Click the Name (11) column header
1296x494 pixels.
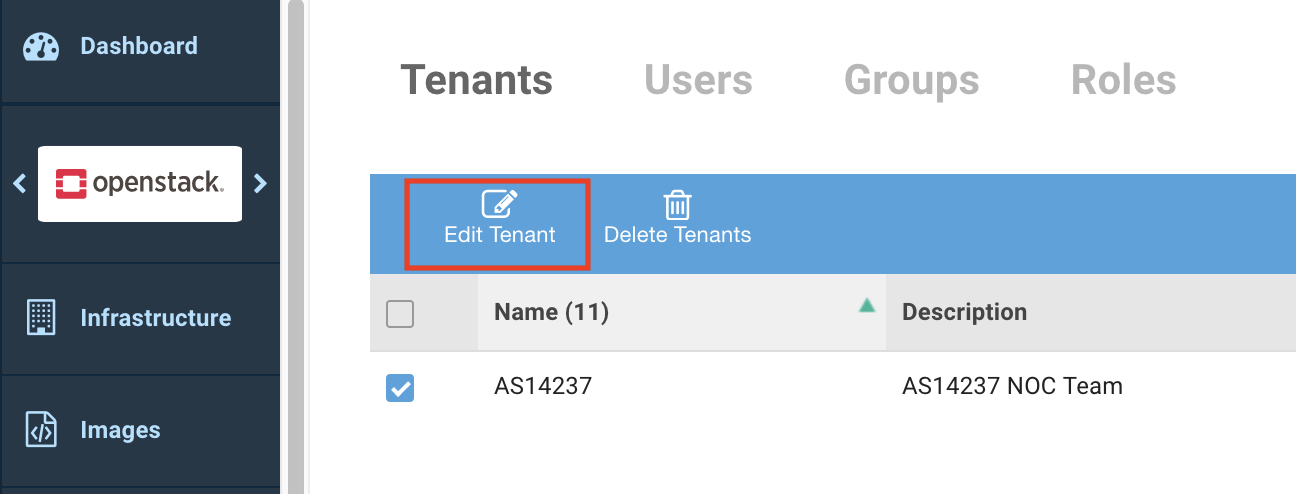pyautogui.click(x=551, y=313)
